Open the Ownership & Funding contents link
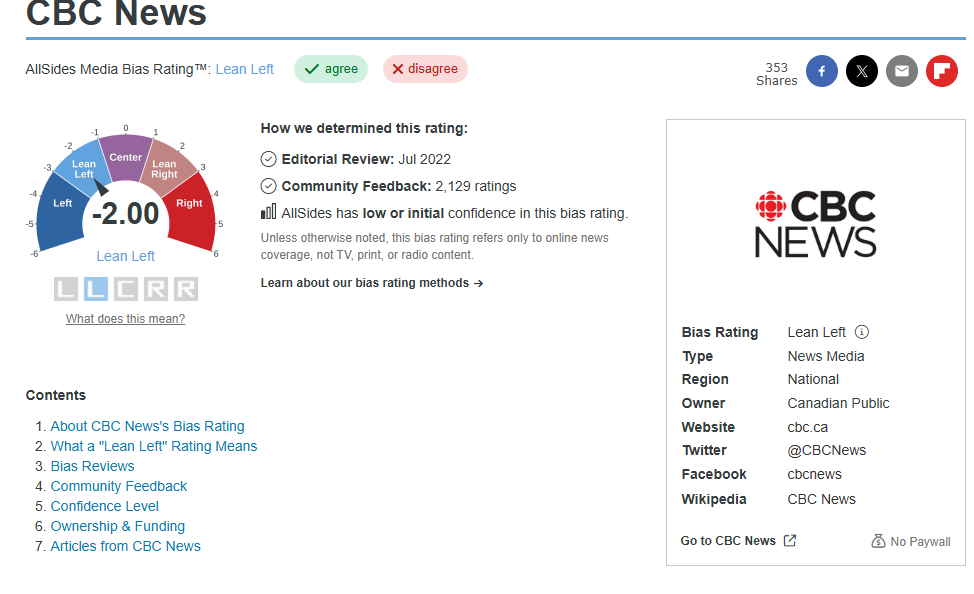Viewport: 974px width, 594px height. 118,526
